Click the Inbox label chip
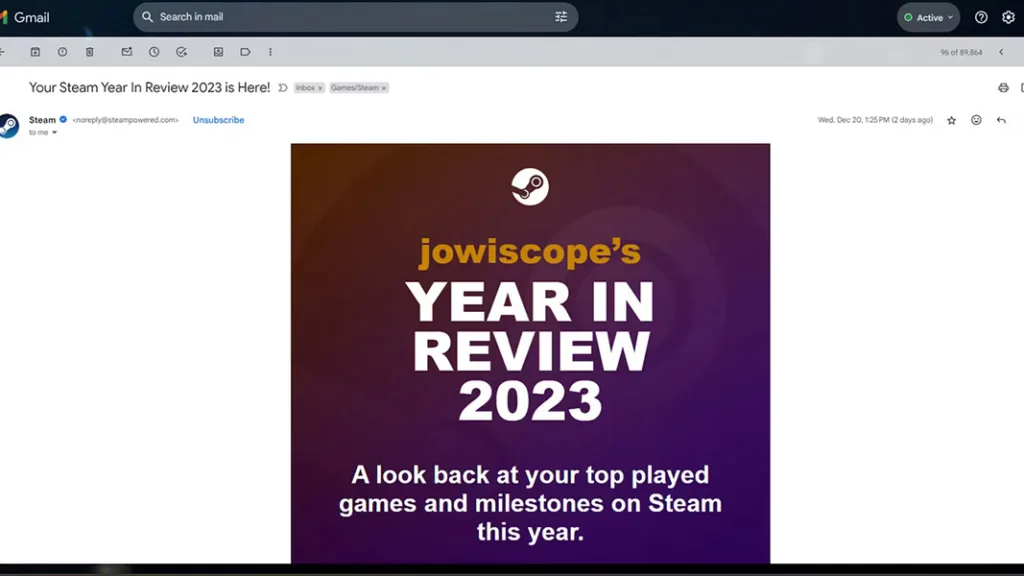This screenshot has width=1024, height=576. click(305, 88)
